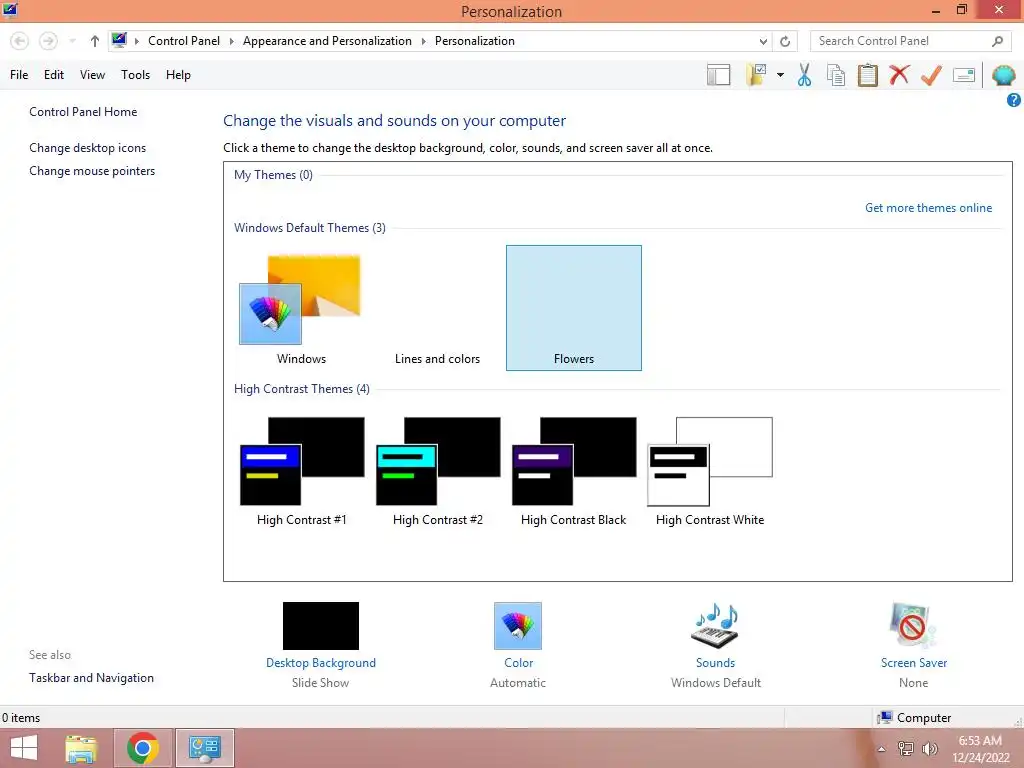Select High Contrast #2 theme
1024x768 pixels.
click(438, 470)
